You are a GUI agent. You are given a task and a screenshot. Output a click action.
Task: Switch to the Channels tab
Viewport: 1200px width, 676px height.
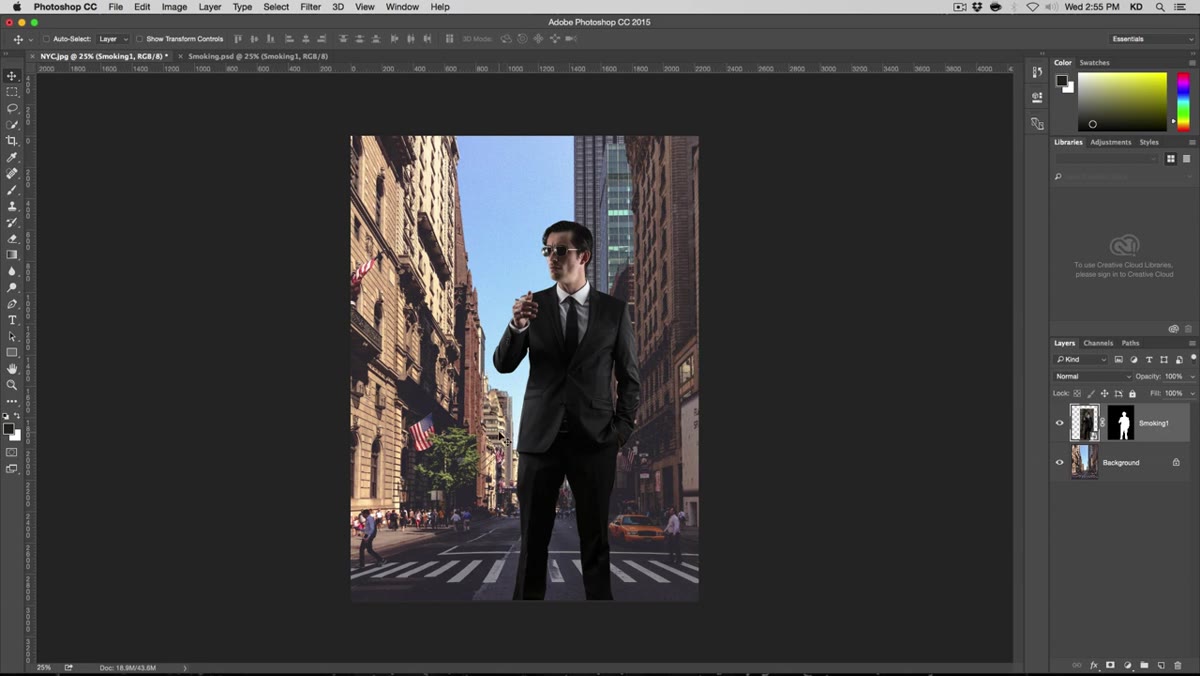(1098, 343)
